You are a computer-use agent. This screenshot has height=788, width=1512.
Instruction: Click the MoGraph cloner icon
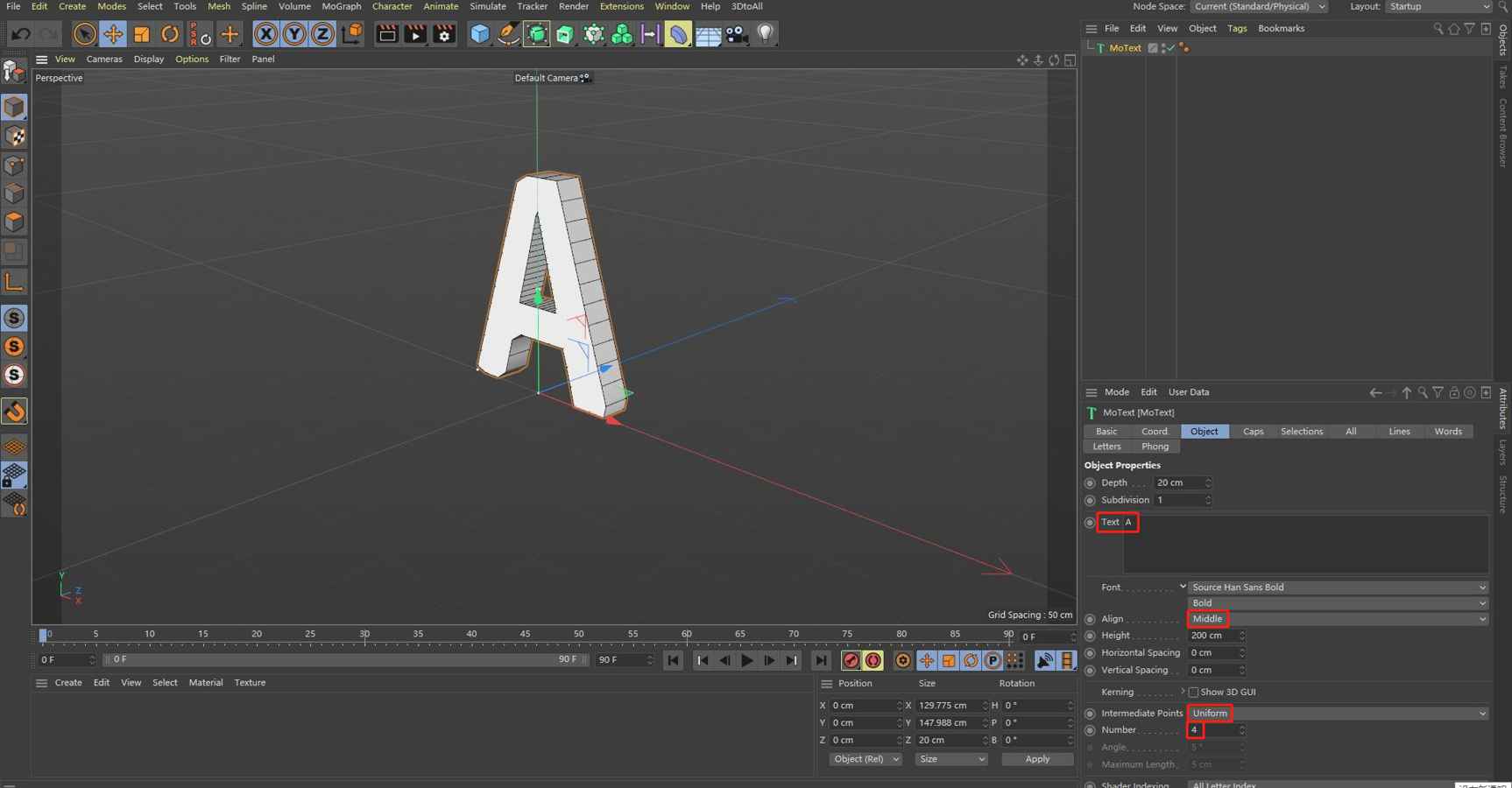coord(622,34)
